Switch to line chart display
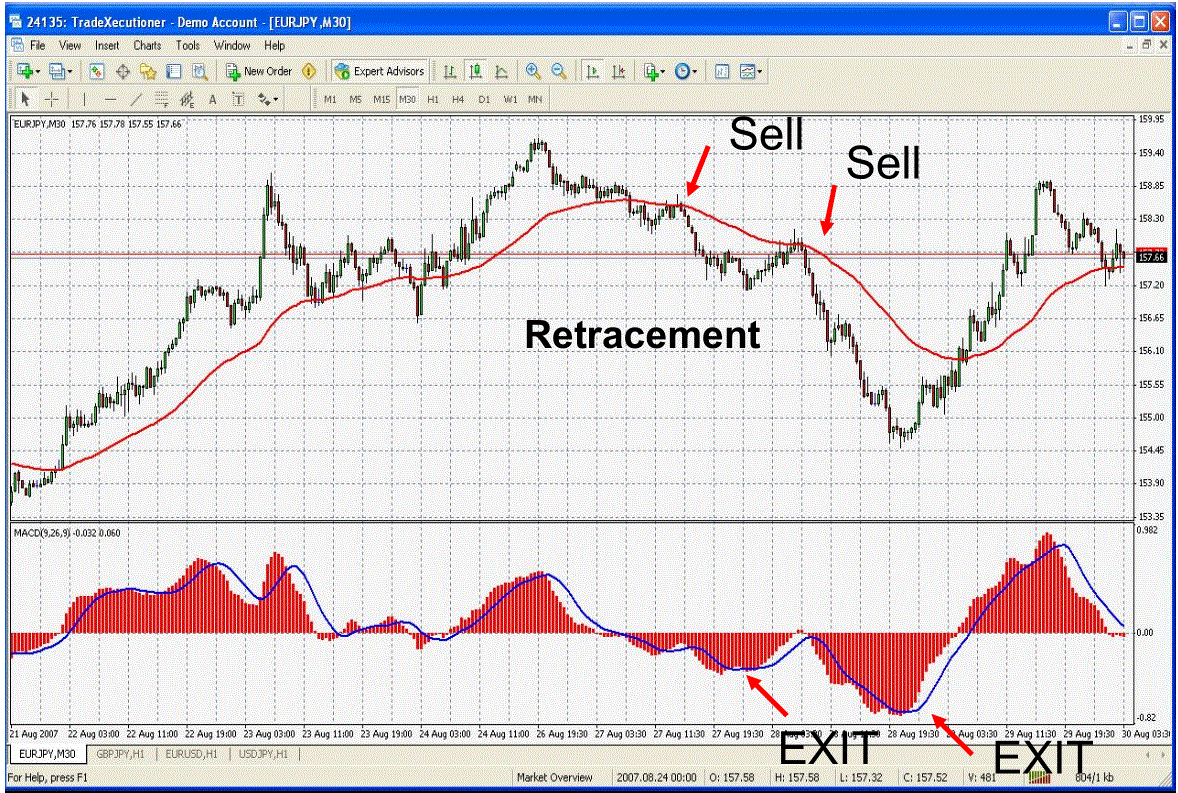This screenshot has width=1178, height=793. point(501,71)
